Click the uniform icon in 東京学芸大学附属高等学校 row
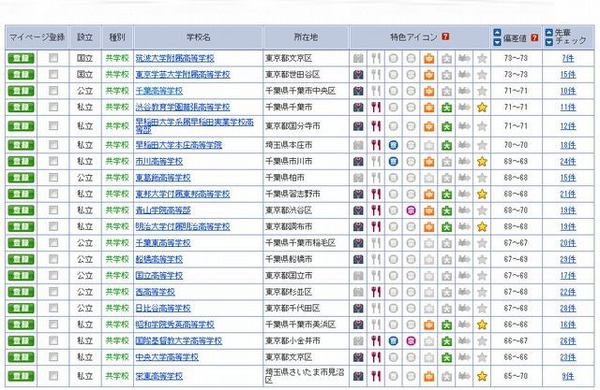The height and width of the screenshot is (390, 600). [358, 75]
